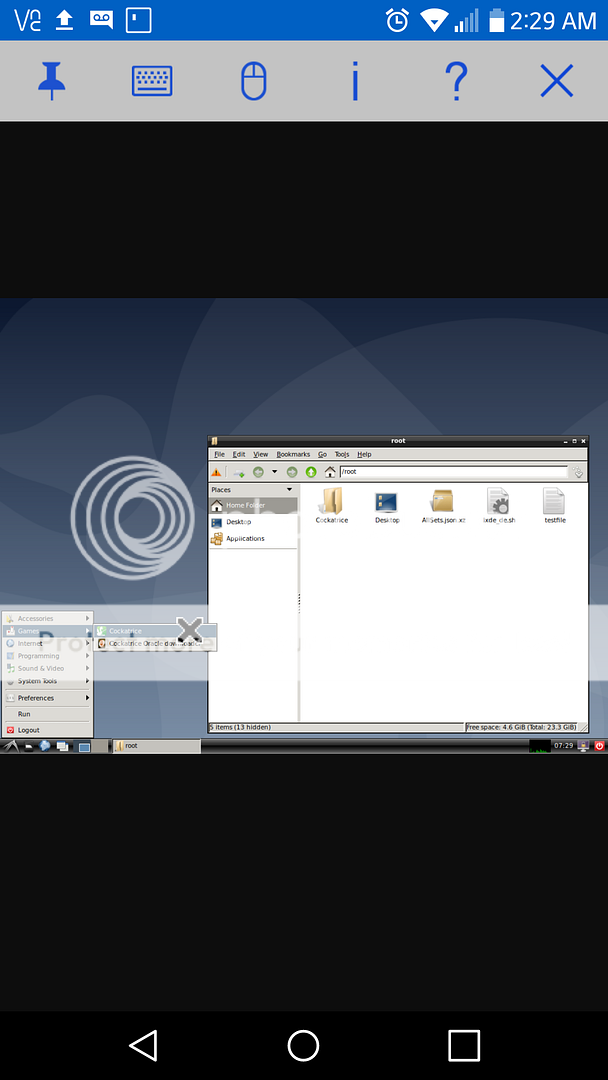608x1080 pixels.
Task: Open the navigation history dropdown arrow
Action: coord(275,472)
